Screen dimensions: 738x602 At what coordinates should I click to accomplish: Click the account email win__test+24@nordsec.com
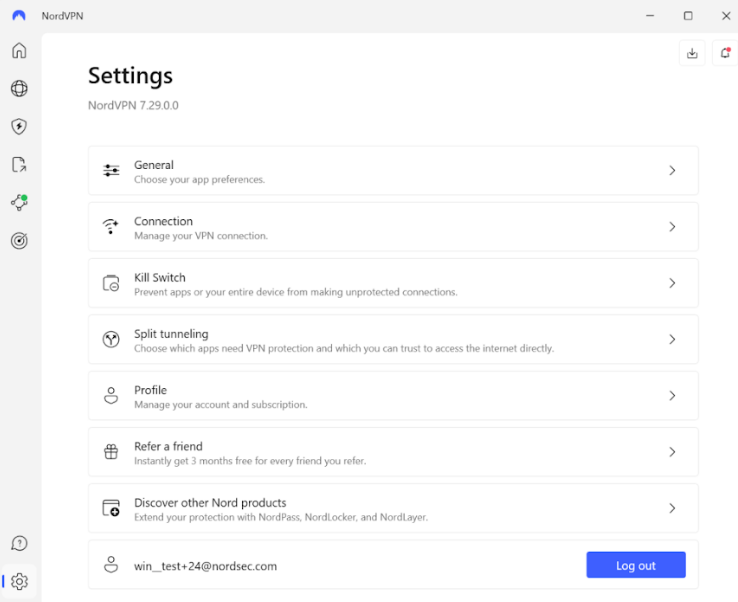coord(205,566)
